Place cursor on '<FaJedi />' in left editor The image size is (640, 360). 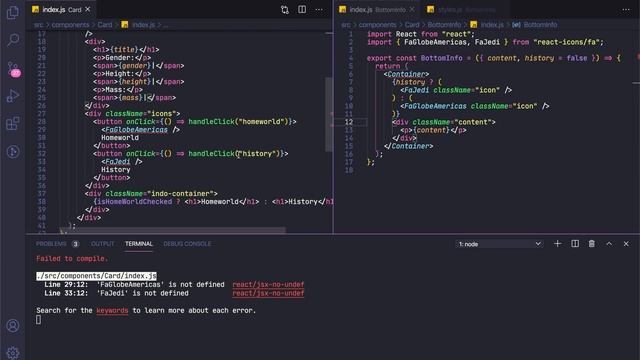[x=122, y=162]
